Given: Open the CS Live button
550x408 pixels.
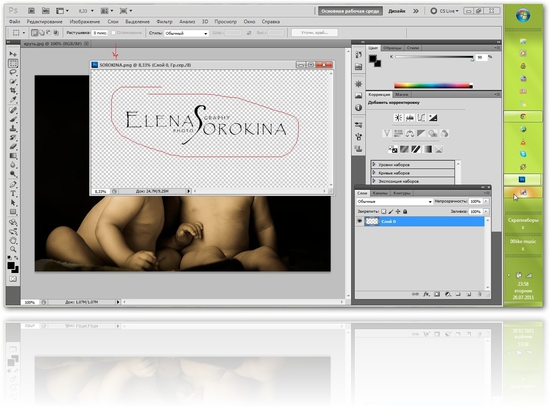Looking at the screenshot, I should 444,11.
